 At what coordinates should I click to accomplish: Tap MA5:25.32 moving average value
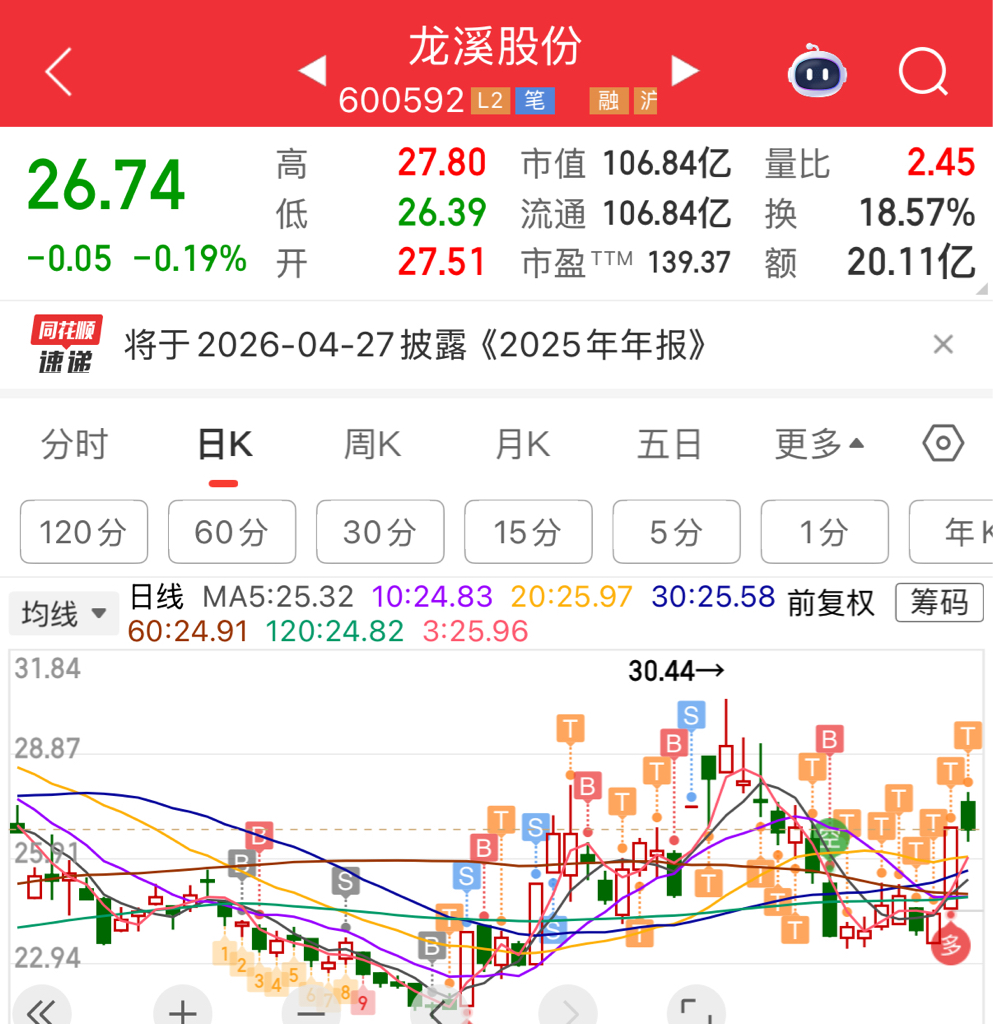(278, 596)
